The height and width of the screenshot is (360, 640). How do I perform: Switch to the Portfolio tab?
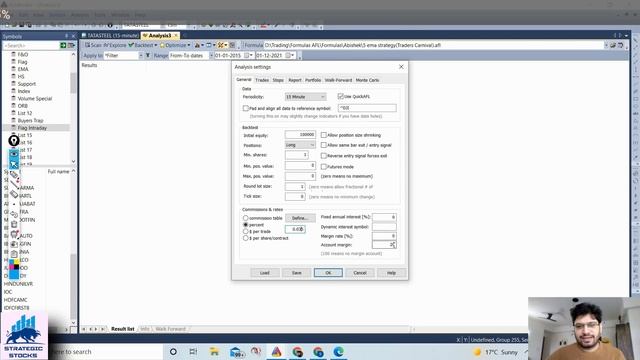pyautogui.click(x=313, y=80)
